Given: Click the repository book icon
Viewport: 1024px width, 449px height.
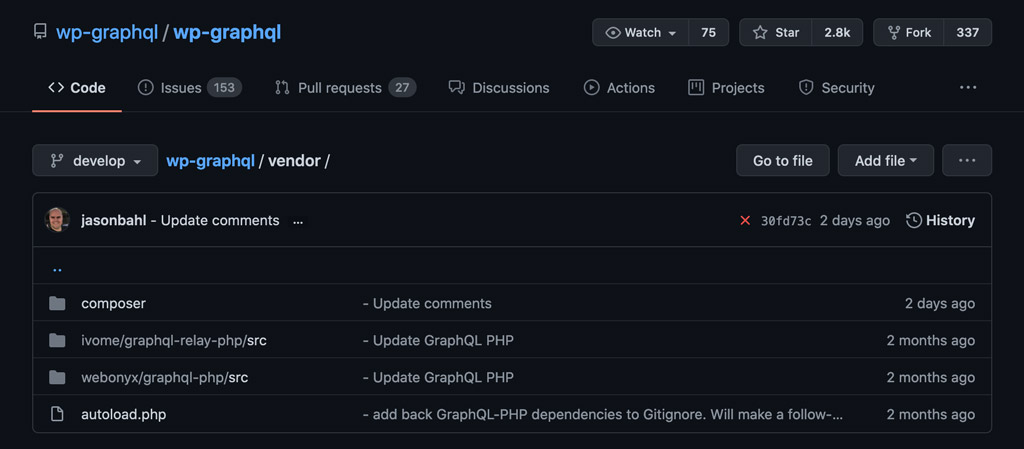Looking at the screenshot, I should click(40, 32).
